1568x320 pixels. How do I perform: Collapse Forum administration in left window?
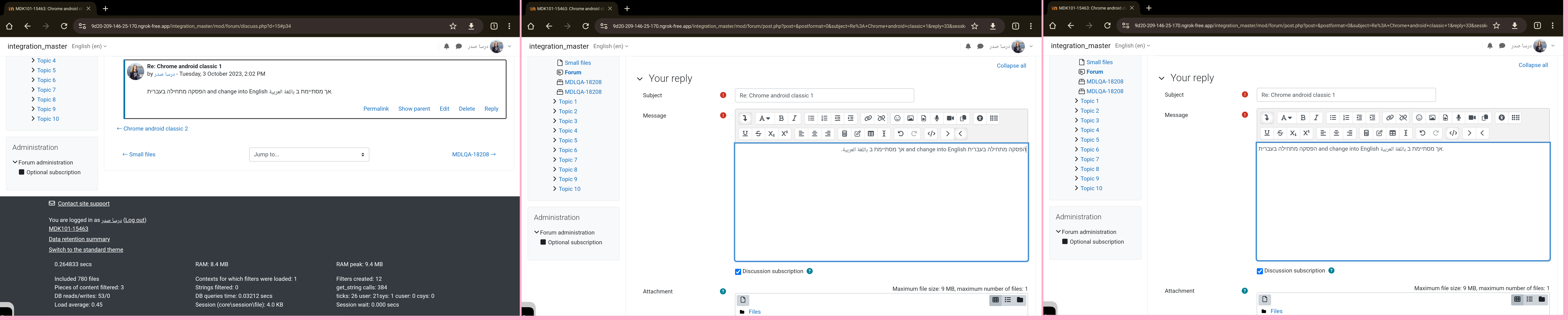coord(15,162)
